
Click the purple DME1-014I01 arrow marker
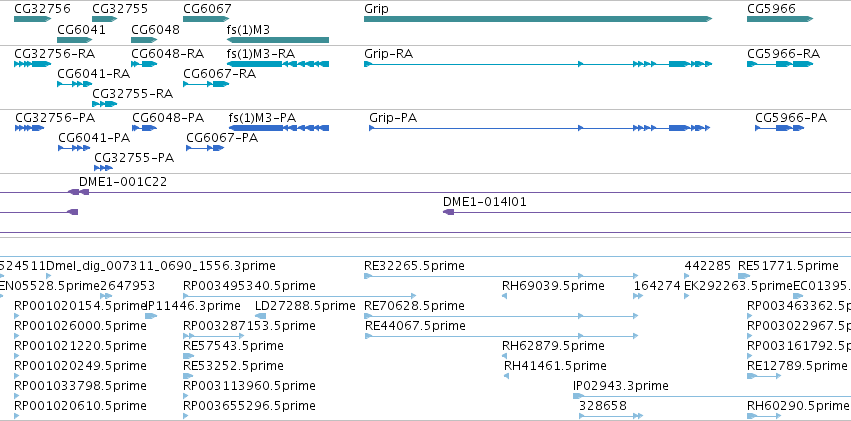(449, 212)
